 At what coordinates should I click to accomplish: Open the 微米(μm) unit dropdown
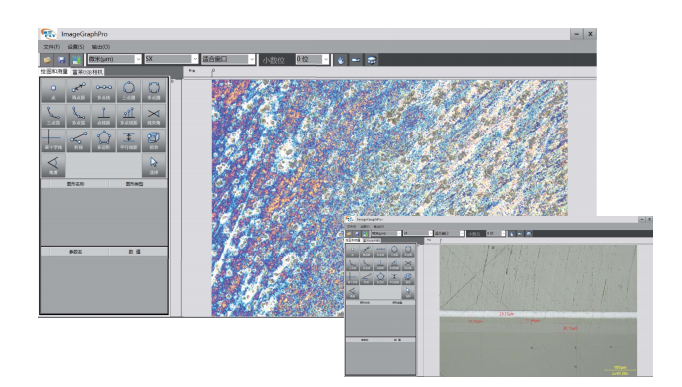click(114, 59)
